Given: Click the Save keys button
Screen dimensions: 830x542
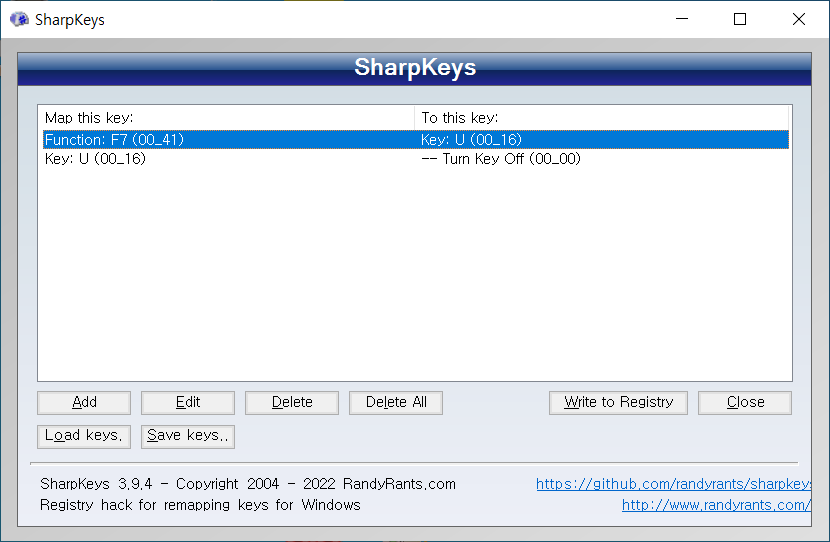Looking at the screenshot, I should click(x=187, y=436).
